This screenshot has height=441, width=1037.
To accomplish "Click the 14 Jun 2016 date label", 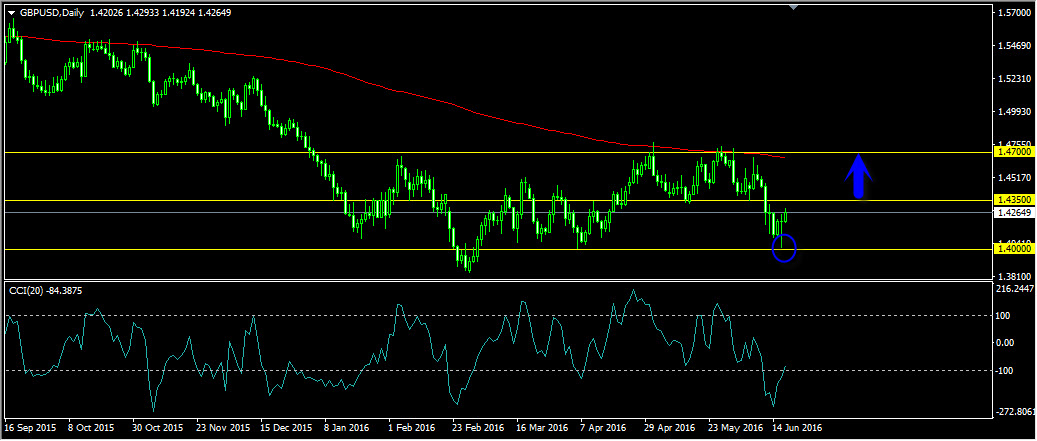I will (x=797, y=428).
